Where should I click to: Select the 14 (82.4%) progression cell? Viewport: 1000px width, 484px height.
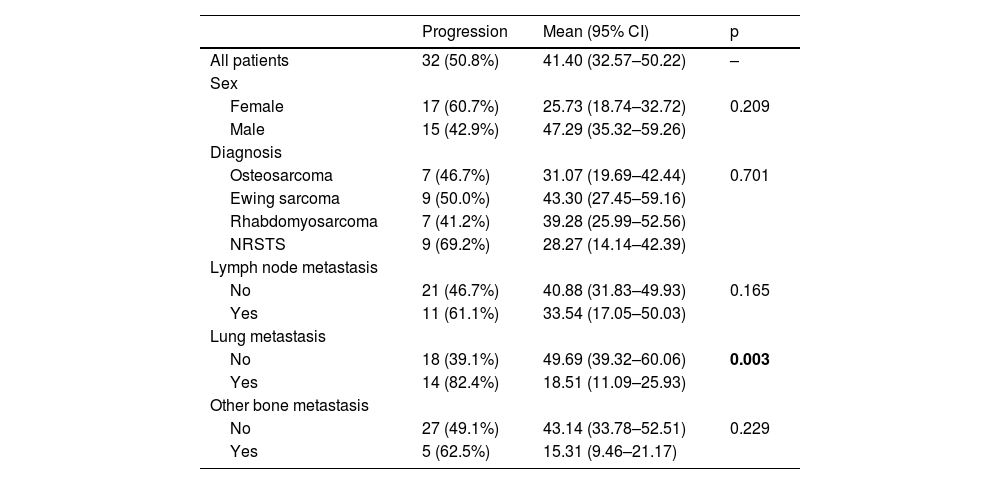click(460, 382)
